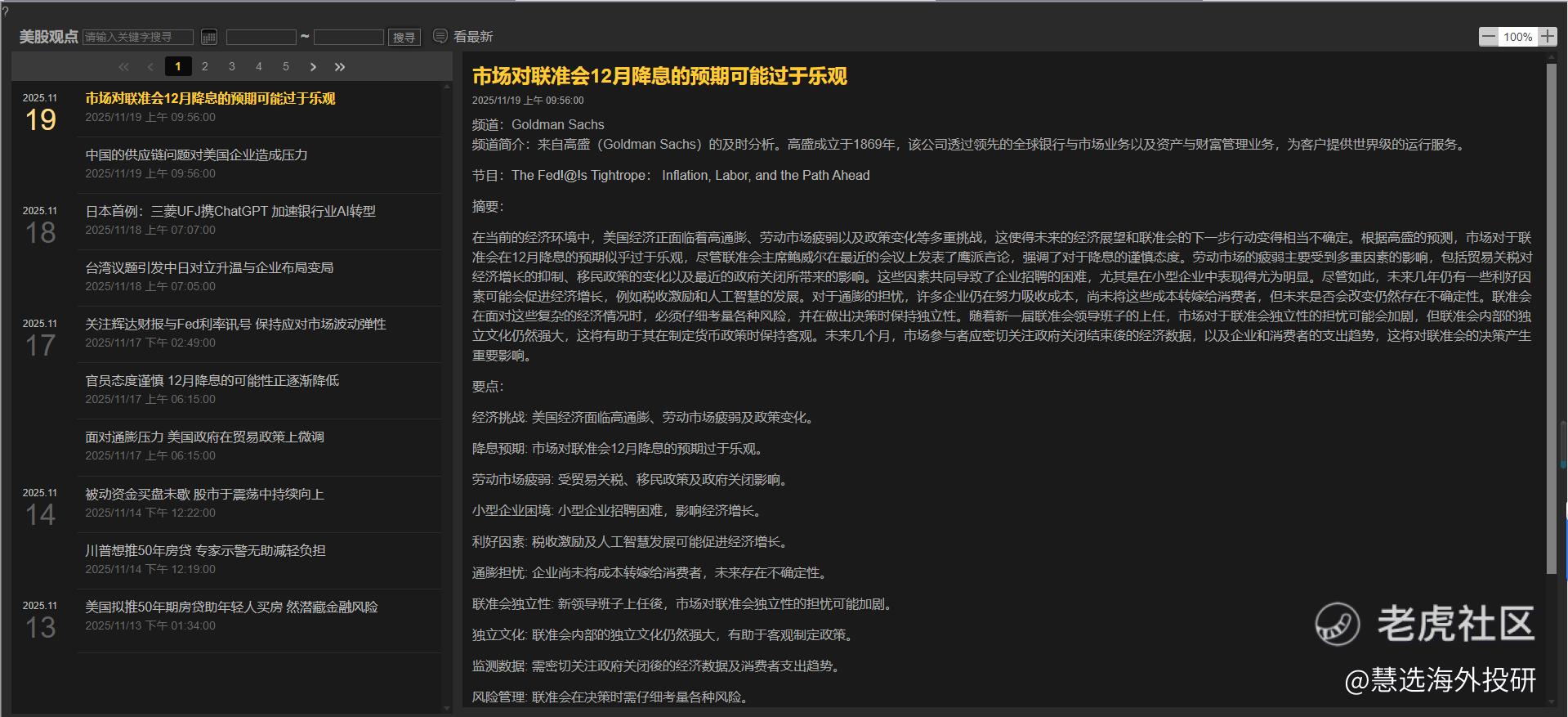The height and width of the screenshot is (717, 1568).
Task: Focus the keyword search input field
Action: tap(138, 37)
